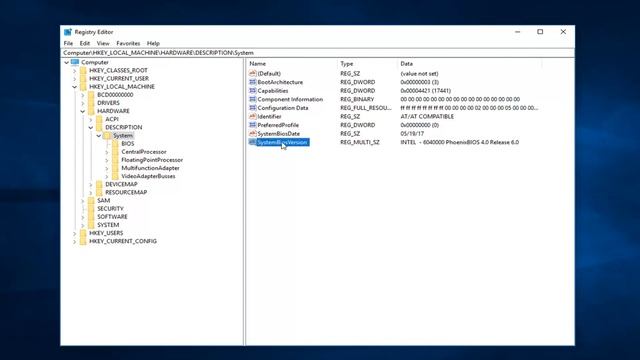Image resolution: width=640 pixels, height=360 pixels.
Task: Click the Component Information binary icon
Action: click(x=253, y=99)
